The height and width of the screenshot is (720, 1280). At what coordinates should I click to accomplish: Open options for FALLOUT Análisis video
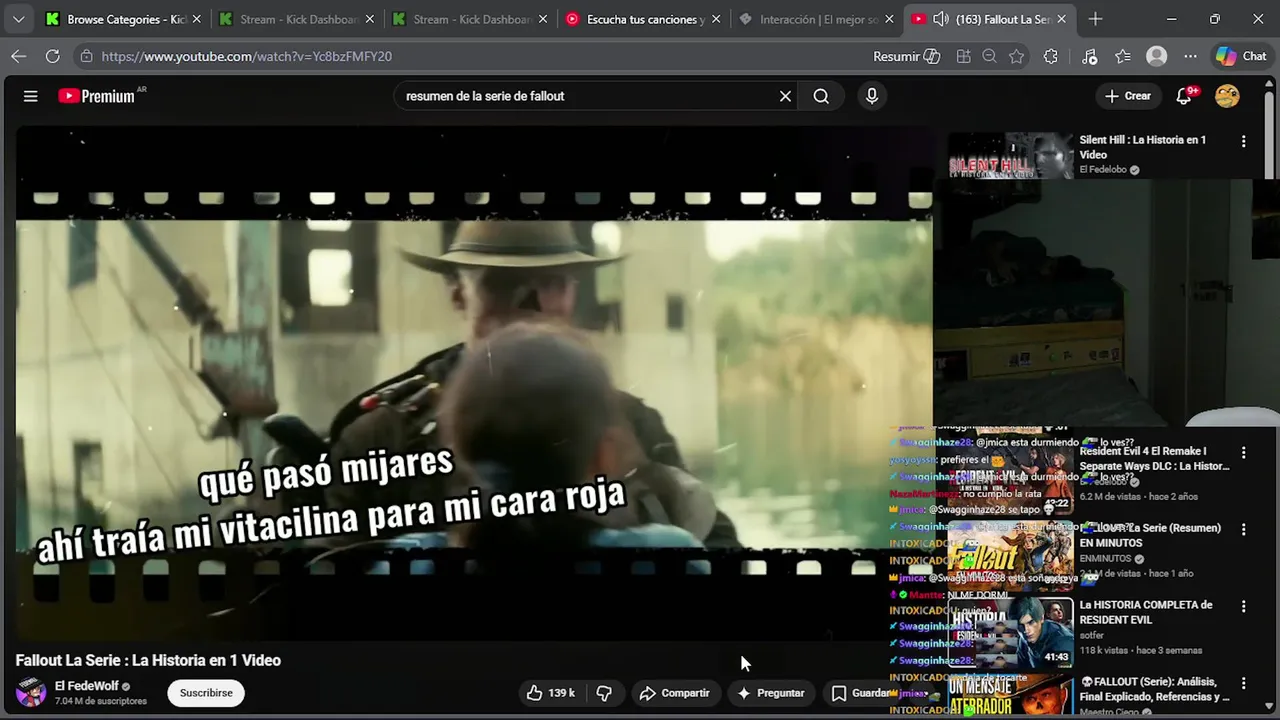pos(1243,684)
